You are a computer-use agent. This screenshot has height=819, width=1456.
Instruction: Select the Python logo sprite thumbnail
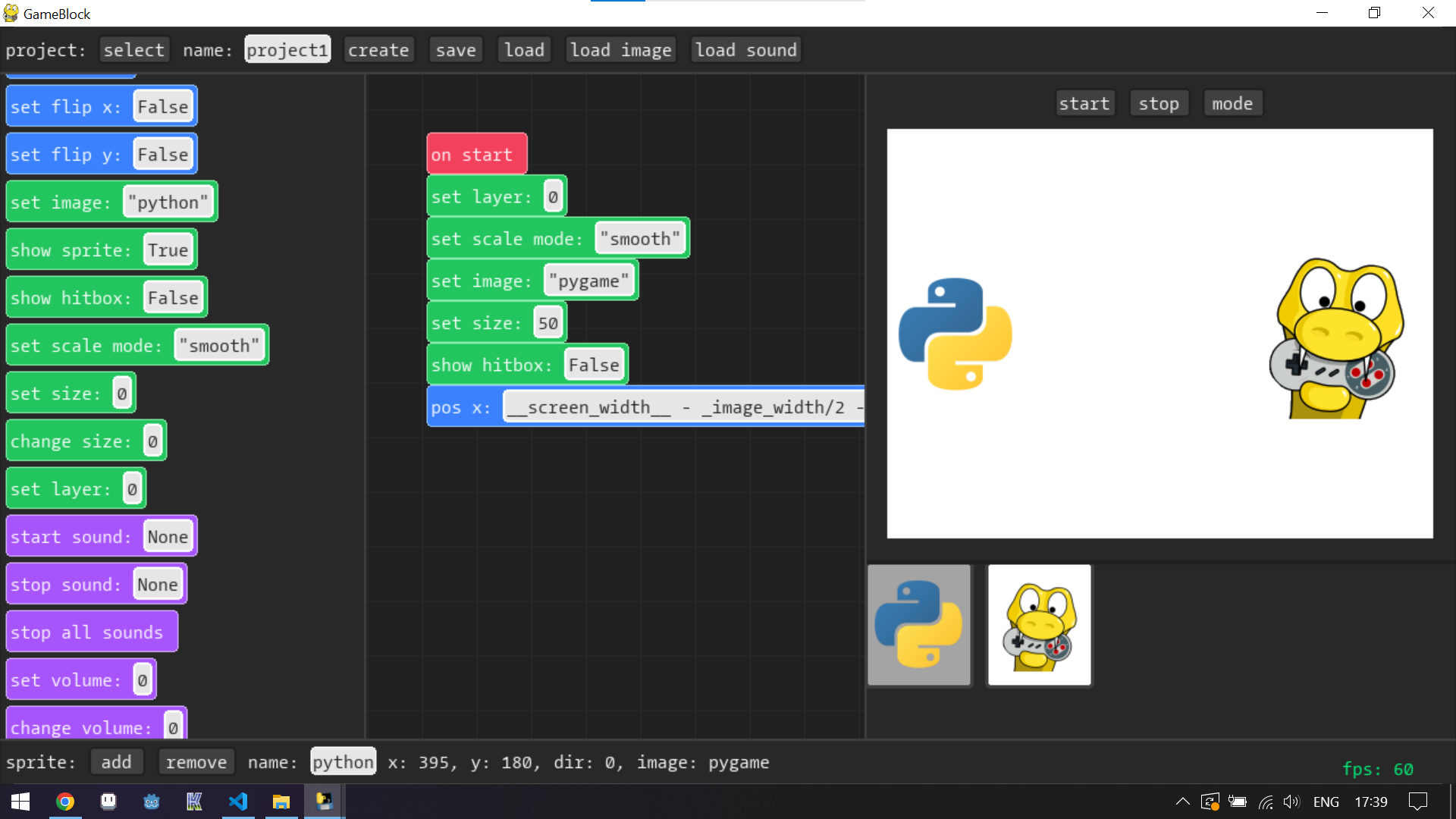[x=918, y=624]
